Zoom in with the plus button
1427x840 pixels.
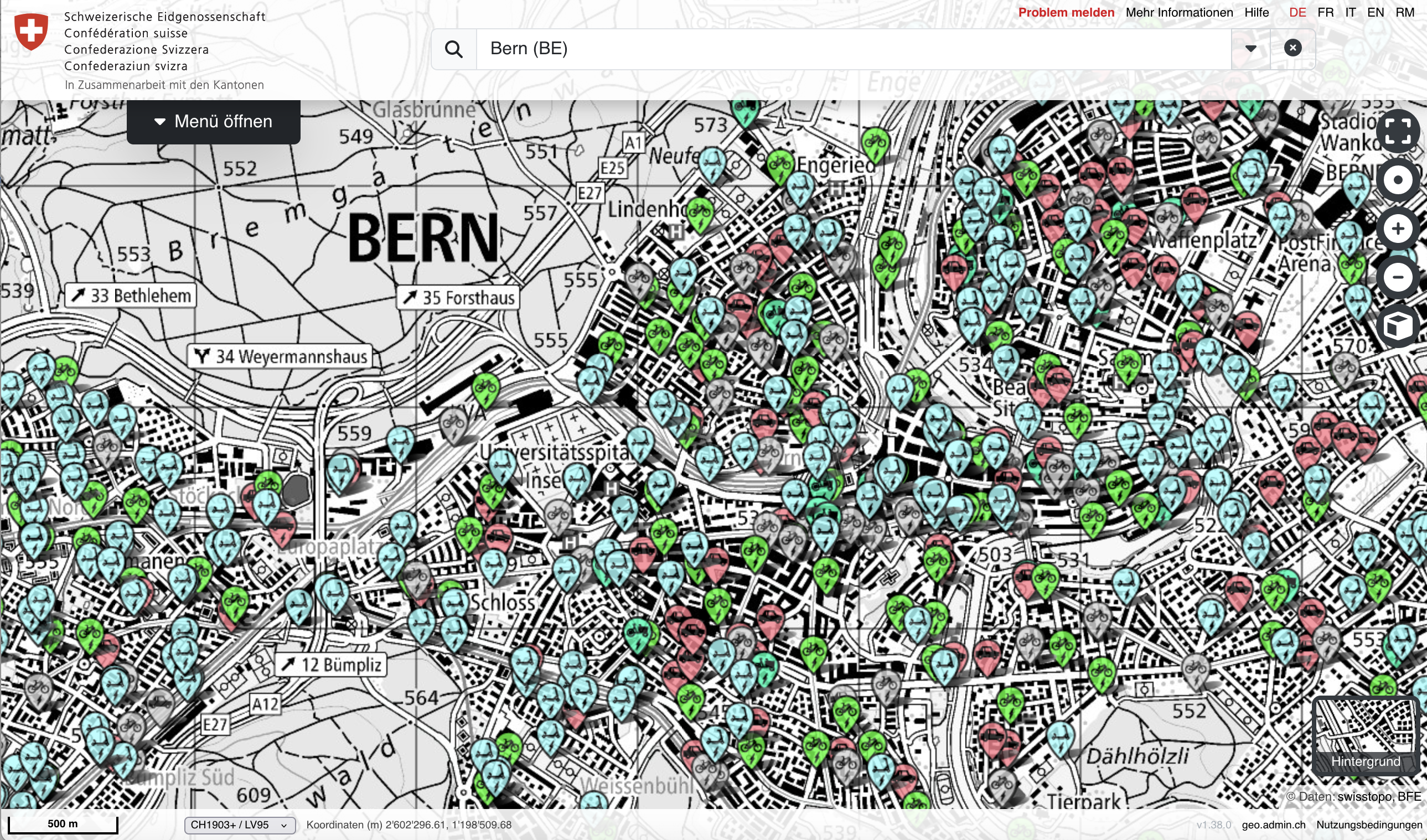(1398, 229)
